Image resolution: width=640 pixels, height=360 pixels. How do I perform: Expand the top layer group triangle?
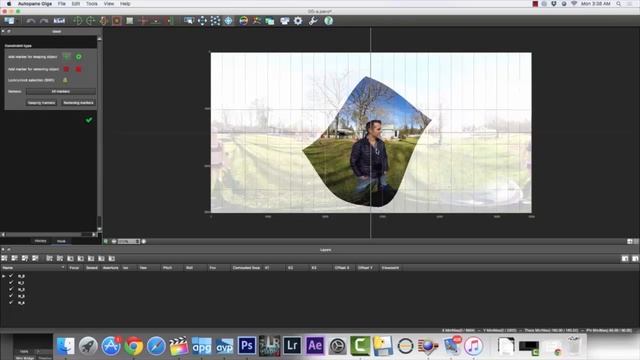click(x=4, y=276)
